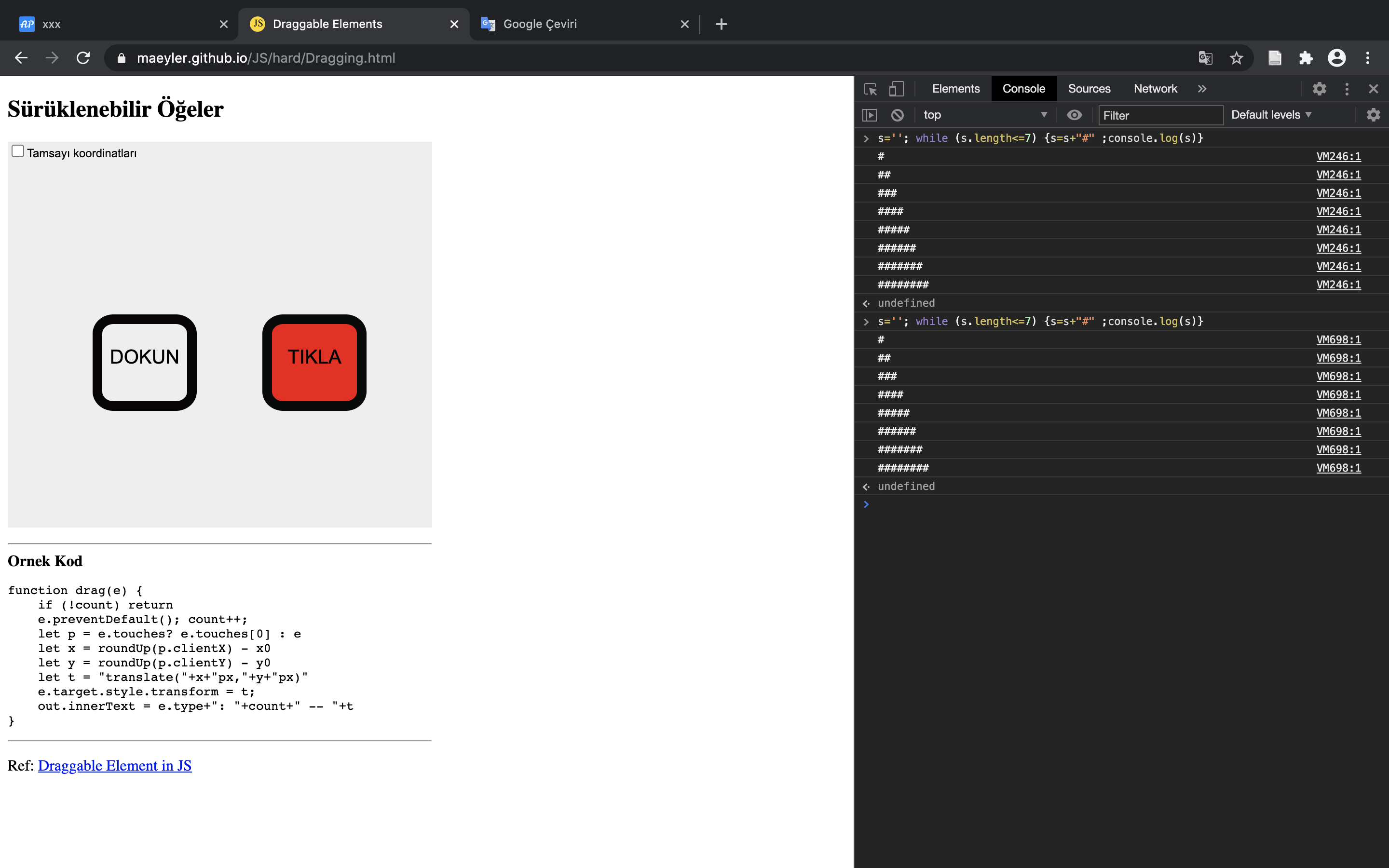The height and width of the screenshot is (868, 1389).
Task: Focus the console Filter field
Action: coord(1160,115)
